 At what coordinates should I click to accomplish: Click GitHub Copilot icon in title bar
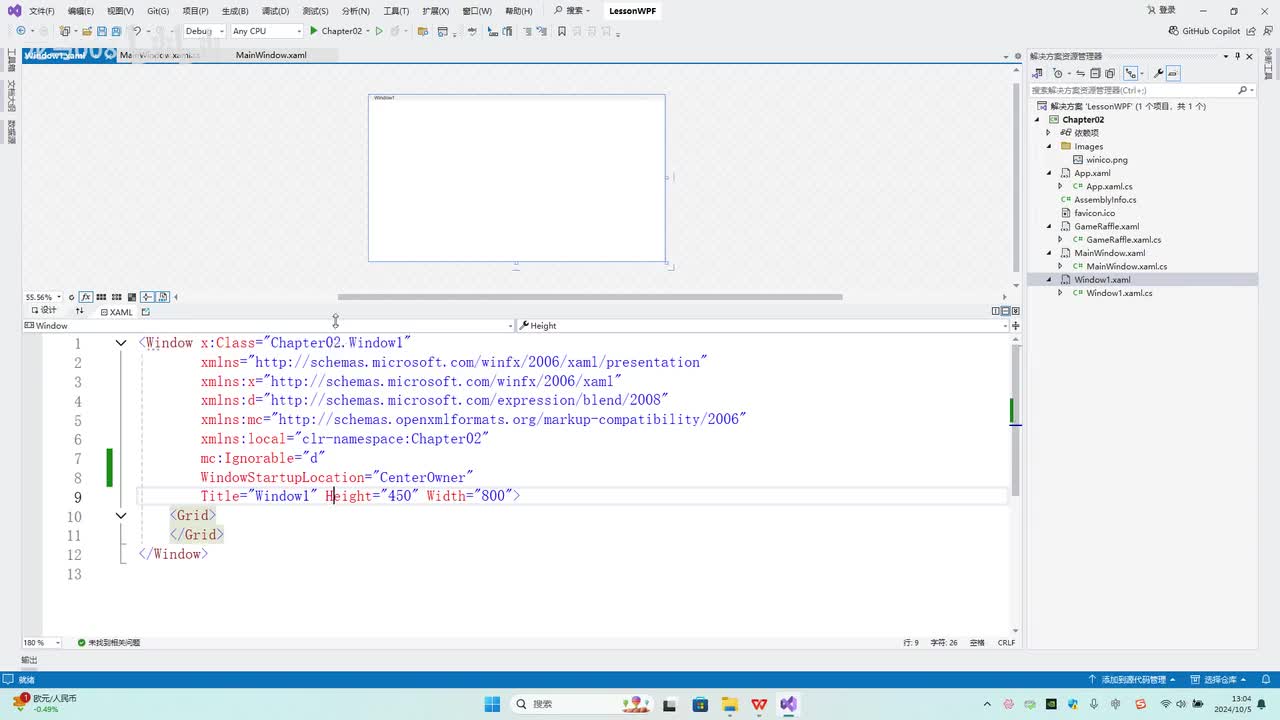1175,31
